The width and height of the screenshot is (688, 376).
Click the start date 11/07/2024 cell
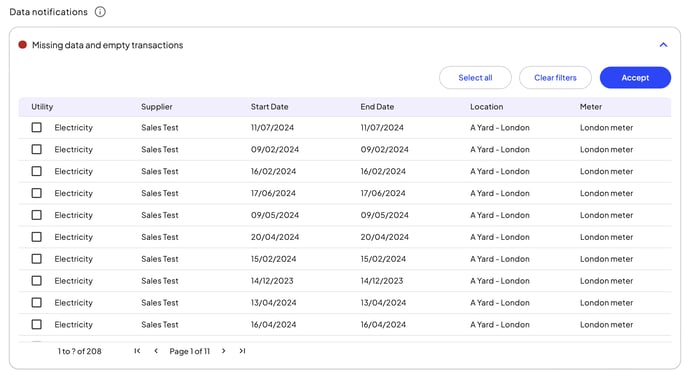(x=272, y=128)
